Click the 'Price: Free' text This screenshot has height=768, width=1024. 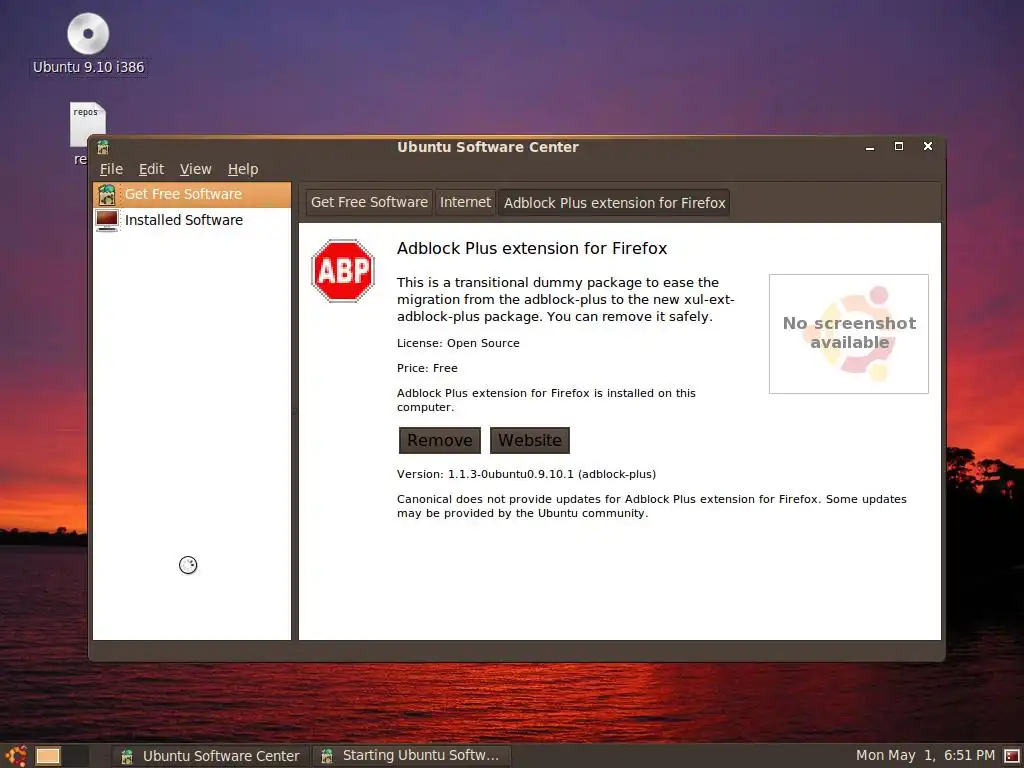(427, 368)
